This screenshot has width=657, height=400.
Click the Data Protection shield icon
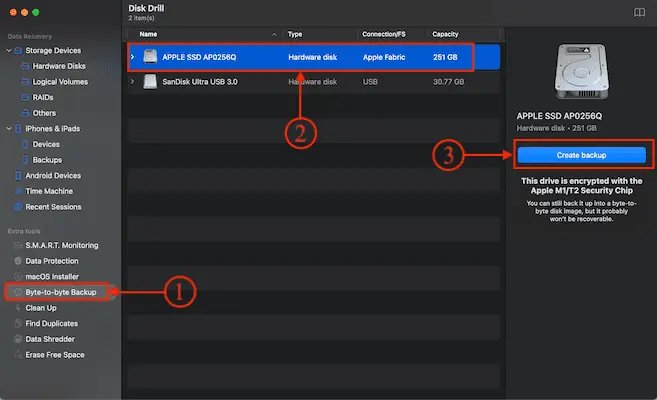[x=18, y=261]
